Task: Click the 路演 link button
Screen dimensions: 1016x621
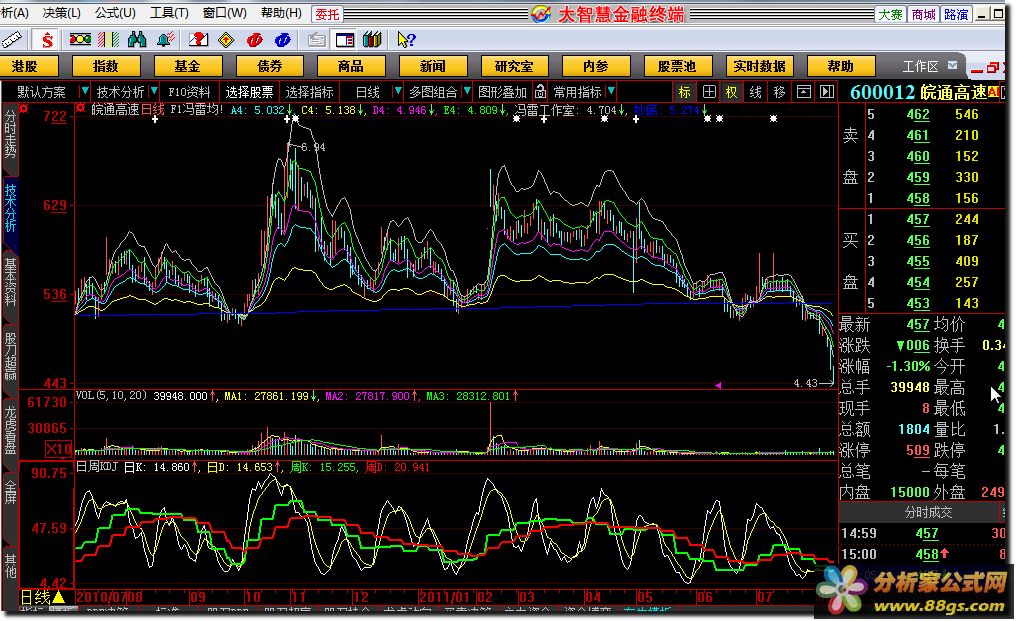Action: click(x=956, y=14)
